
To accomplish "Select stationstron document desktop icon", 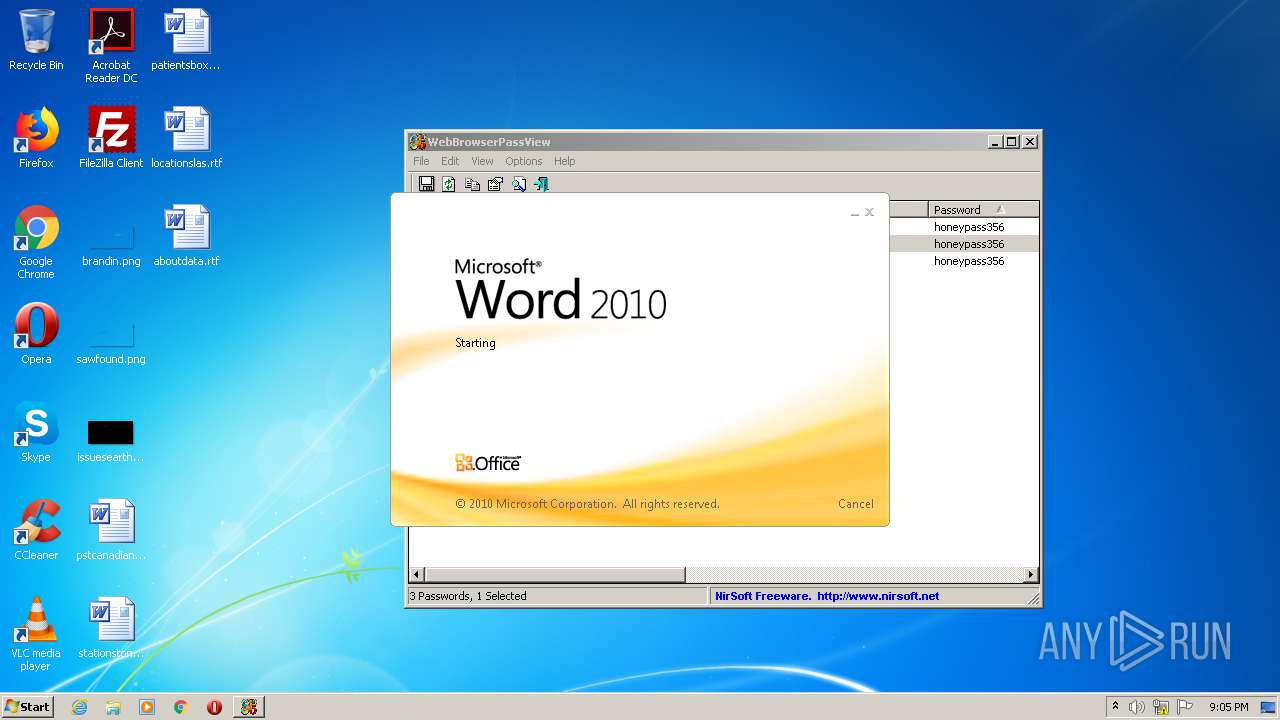I will pyautogui.click(x=111, y=628).
